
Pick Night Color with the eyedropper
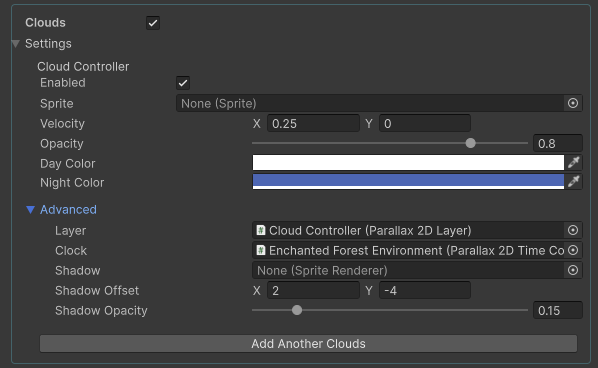574,182
